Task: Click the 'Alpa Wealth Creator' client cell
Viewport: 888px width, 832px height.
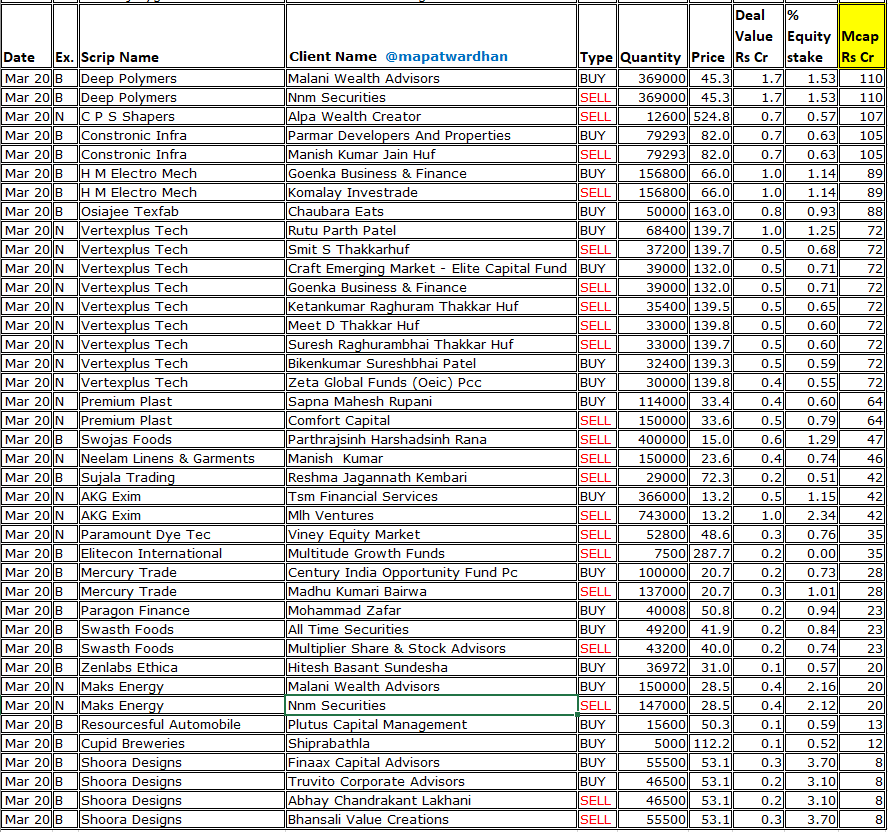Action: [431, 117]
